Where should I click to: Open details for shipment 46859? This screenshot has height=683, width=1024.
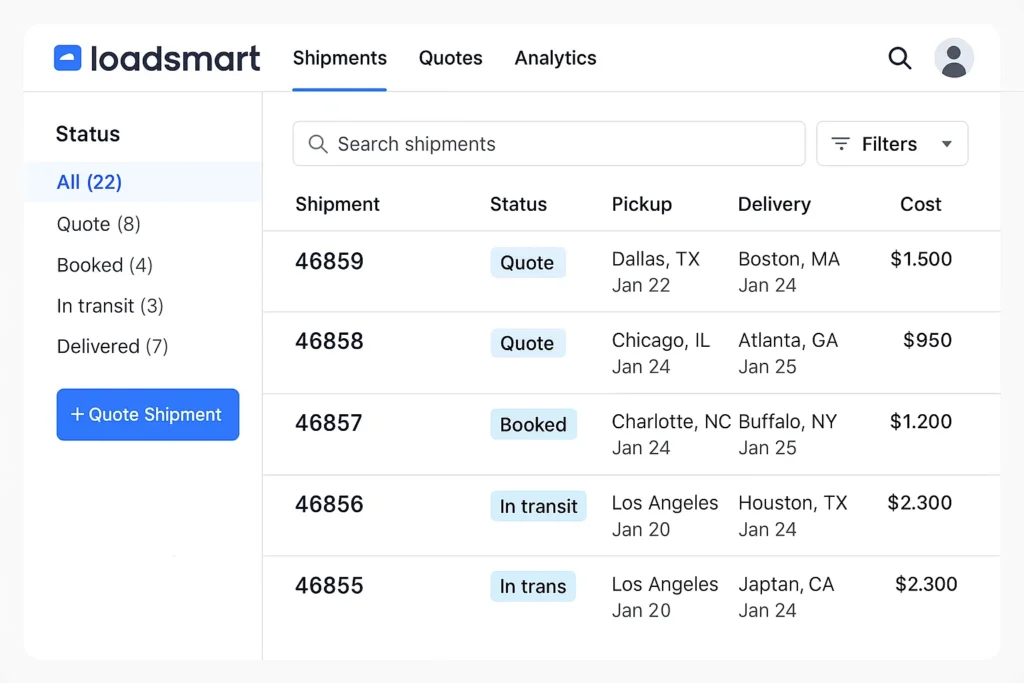click(329, 261)
